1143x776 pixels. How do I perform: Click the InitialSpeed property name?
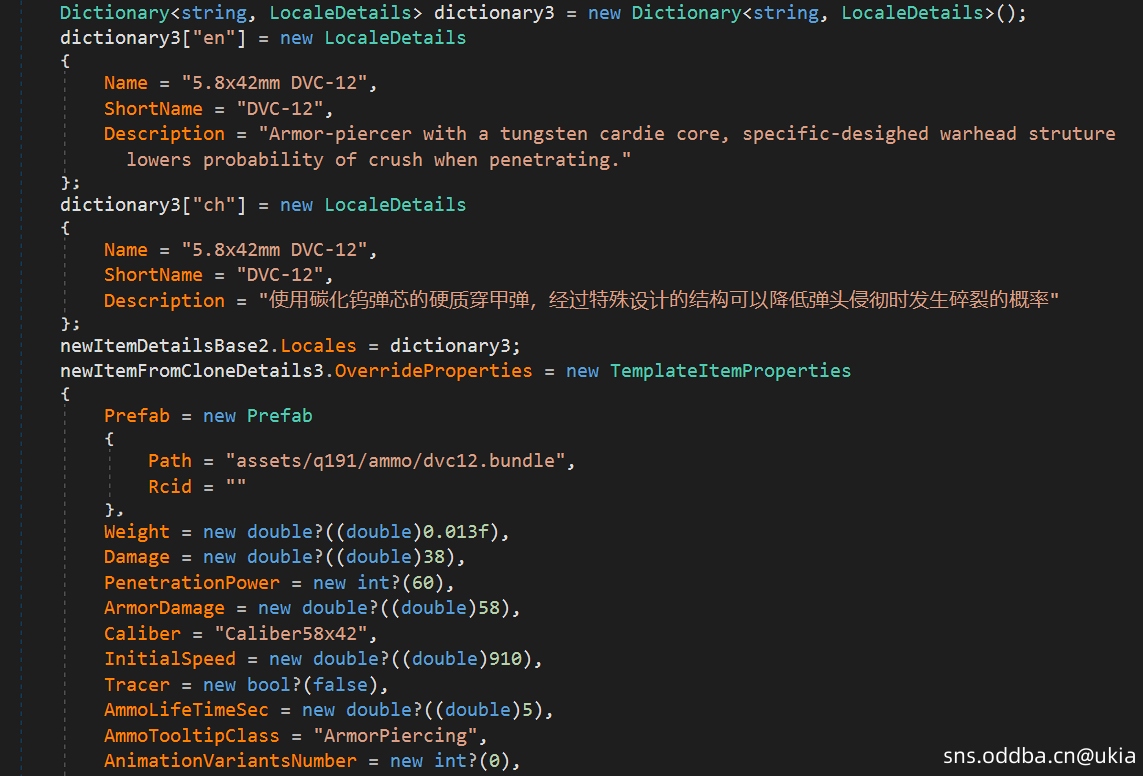170,659
